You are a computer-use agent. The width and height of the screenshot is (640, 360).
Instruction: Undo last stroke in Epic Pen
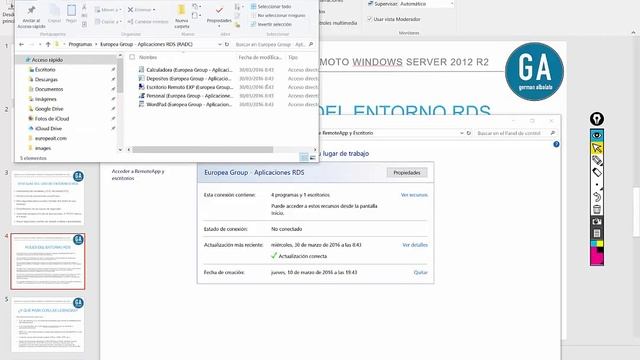(x=597, y=197)
